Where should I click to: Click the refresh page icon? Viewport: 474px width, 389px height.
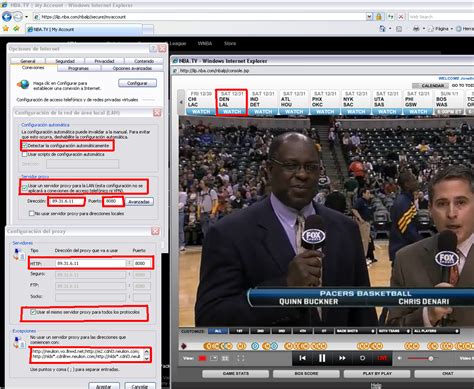click(x=390, y=17)
